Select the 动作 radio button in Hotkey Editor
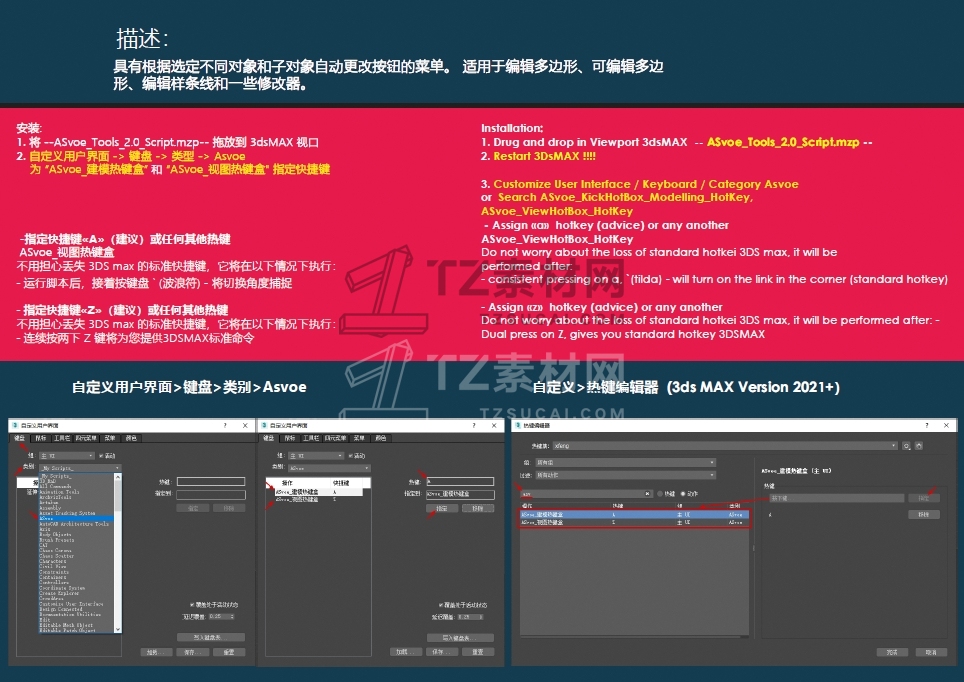The height and width of the screenshot is (682, 964). pos(682,494)
